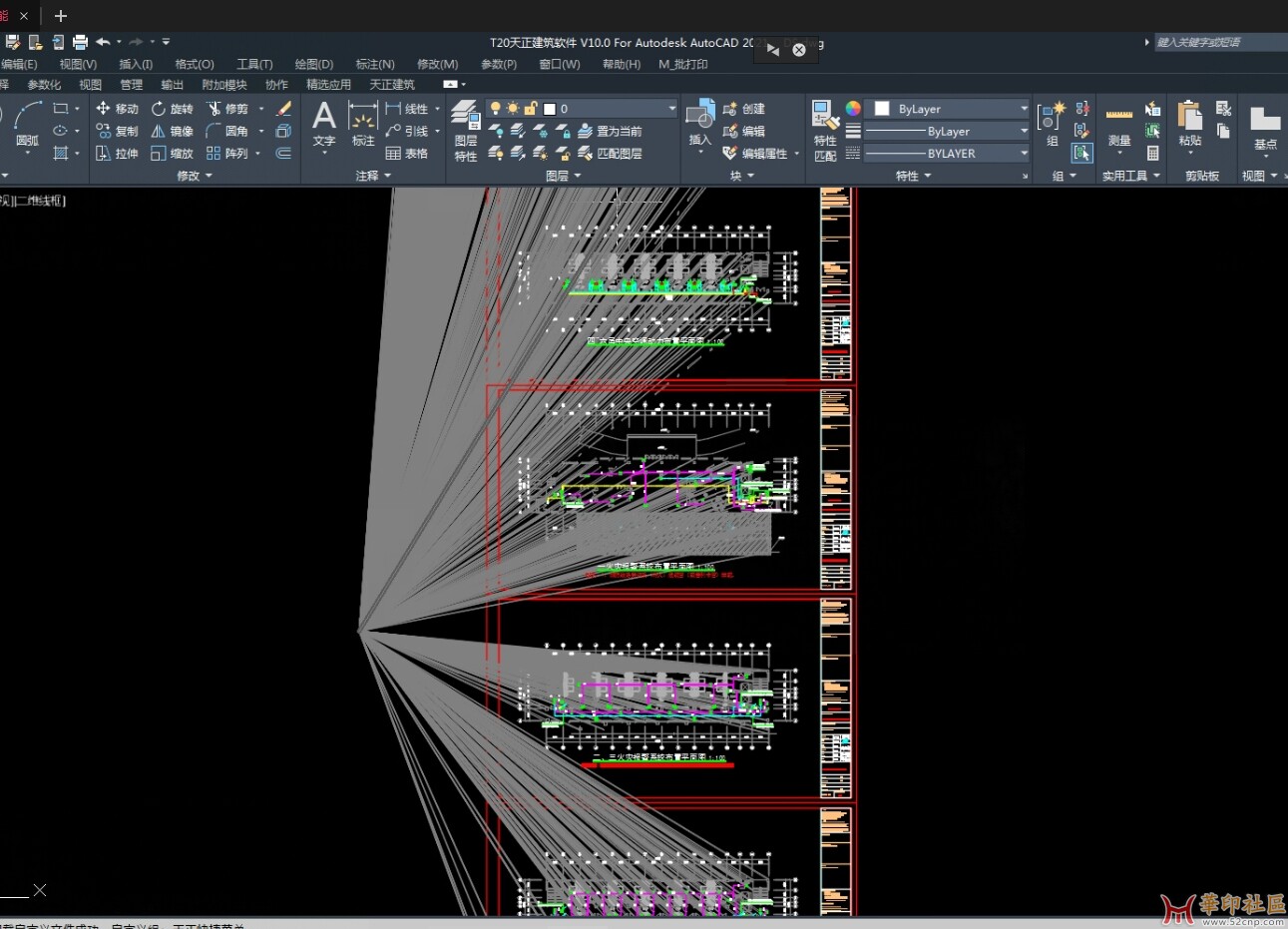
Task: Toggle layer 0 lock padlock icon
Action: [531, 109]
